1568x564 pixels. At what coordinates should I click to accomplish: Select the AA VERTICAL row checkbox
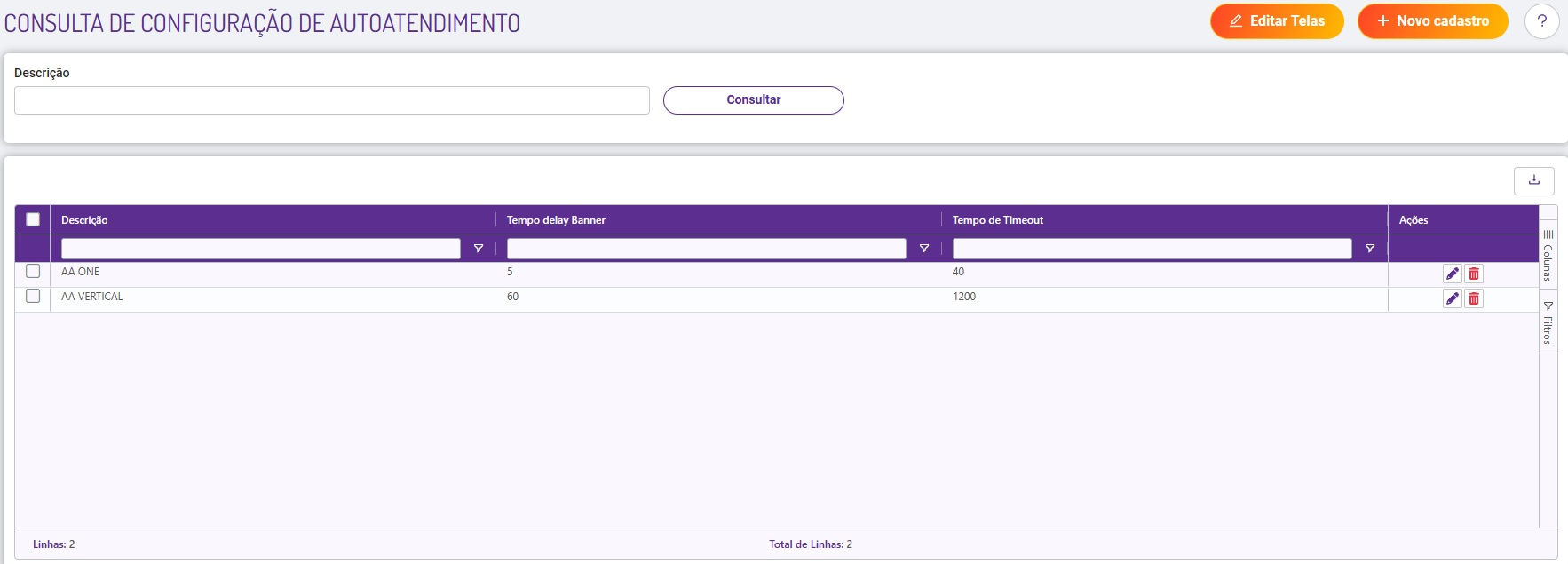[33, 296]
